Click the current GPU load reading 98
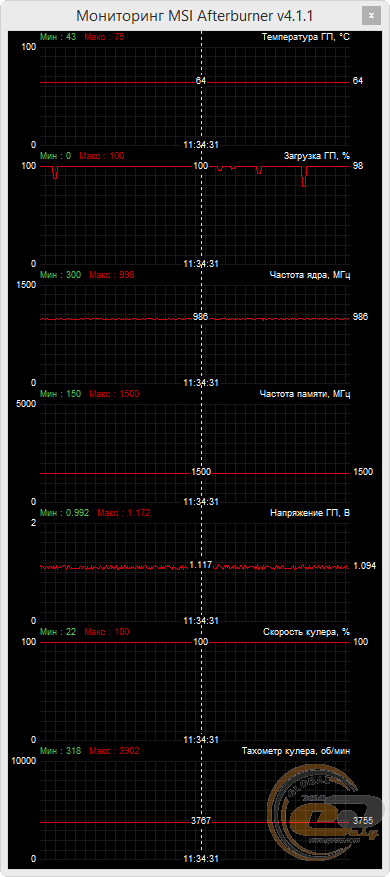This screenshot has height=877, width=390. [x=358, y=166]
